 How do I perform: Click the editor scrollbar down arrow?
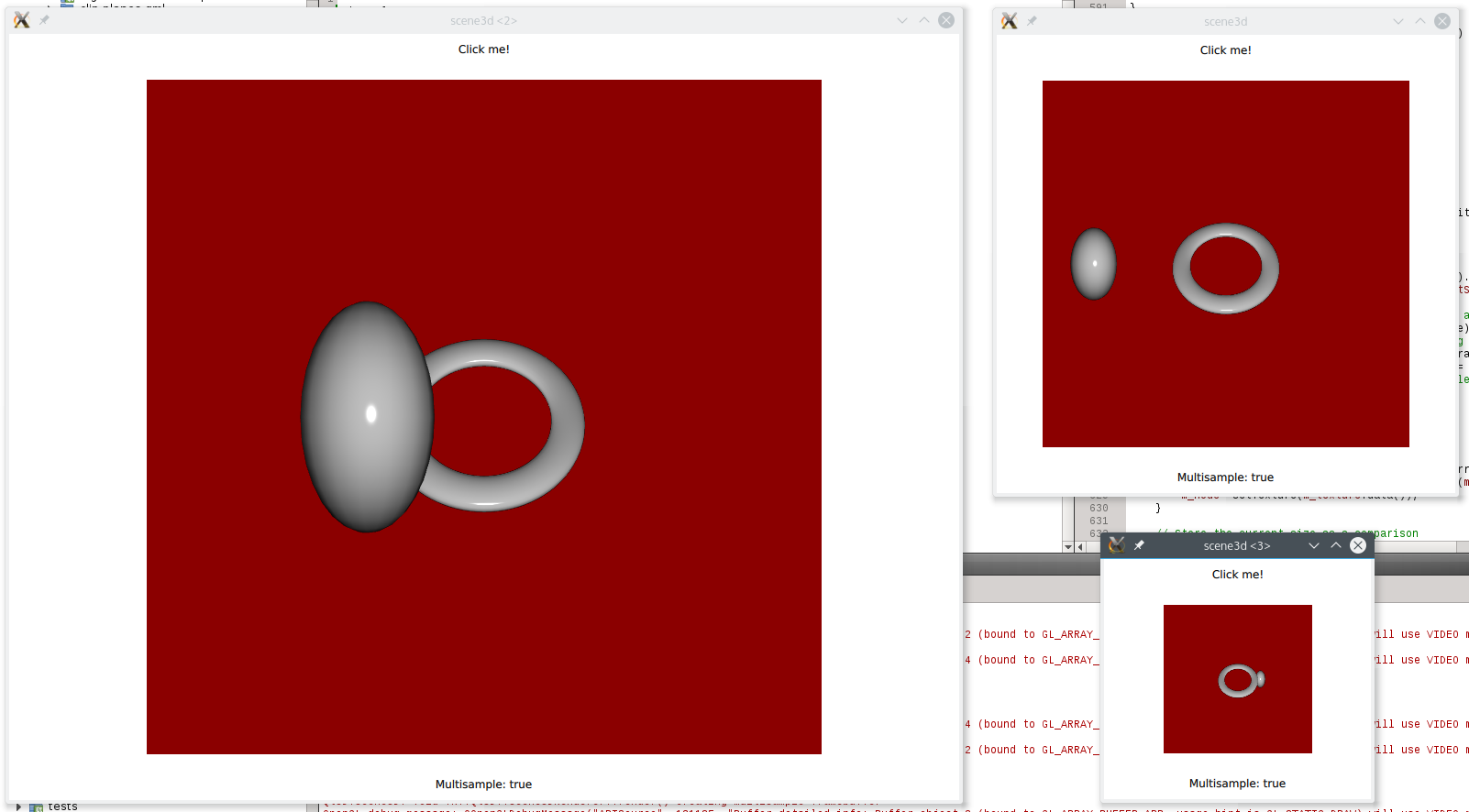click(x=1068, y=547)
